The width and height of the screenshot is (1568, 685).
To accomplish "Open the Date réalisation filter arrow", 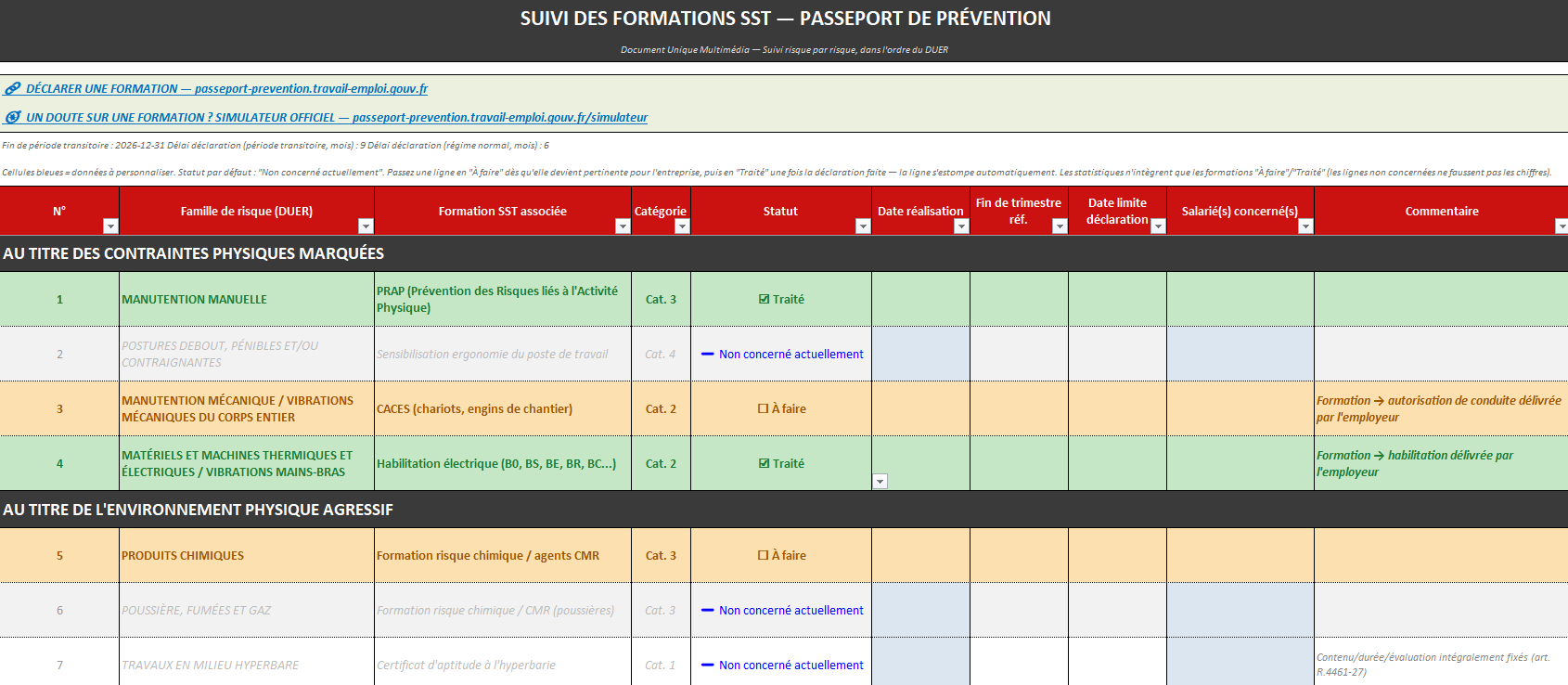I will pyautogui.click(x=961, y=226).
